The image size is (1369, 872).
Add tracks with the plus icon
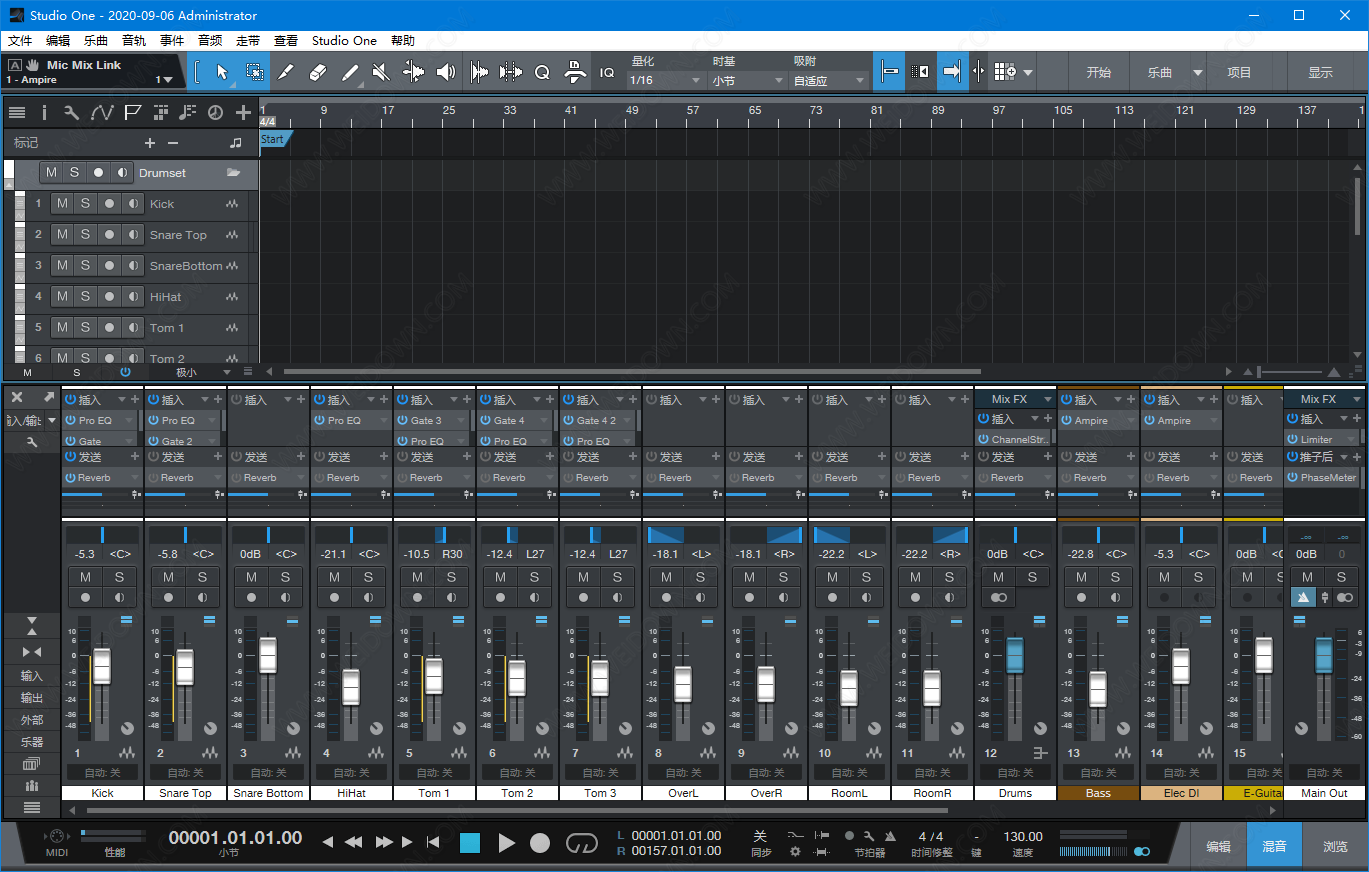(x=243, y=112)
